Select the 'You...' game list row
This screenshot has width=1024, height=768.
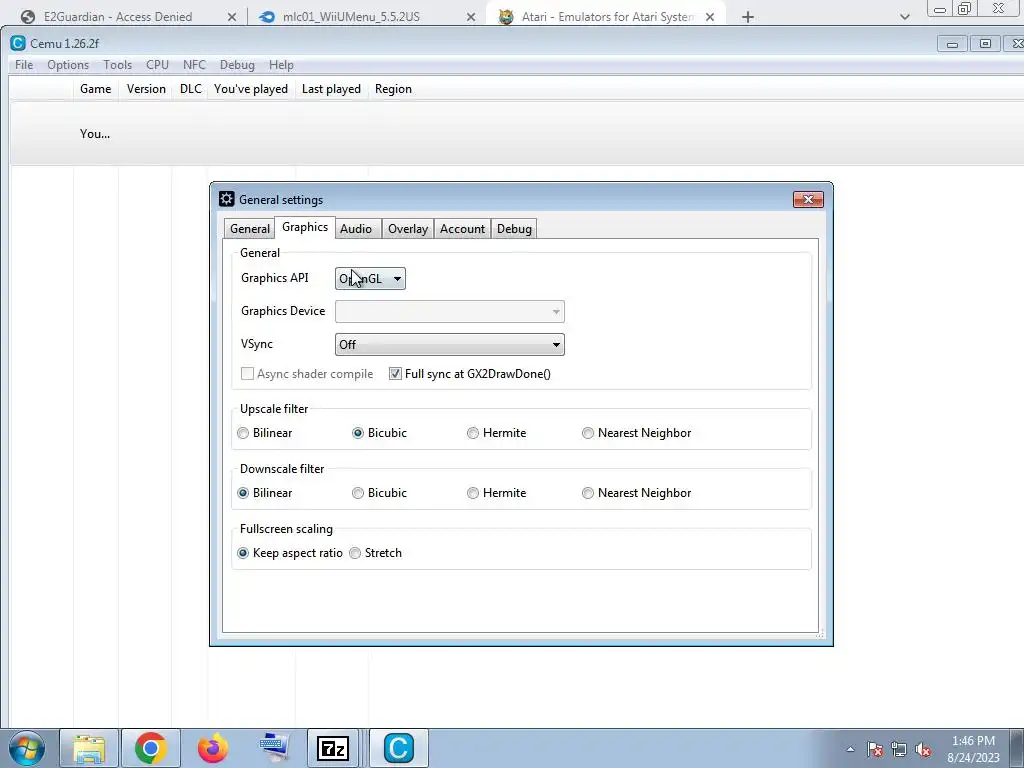[x=516, y=134]
